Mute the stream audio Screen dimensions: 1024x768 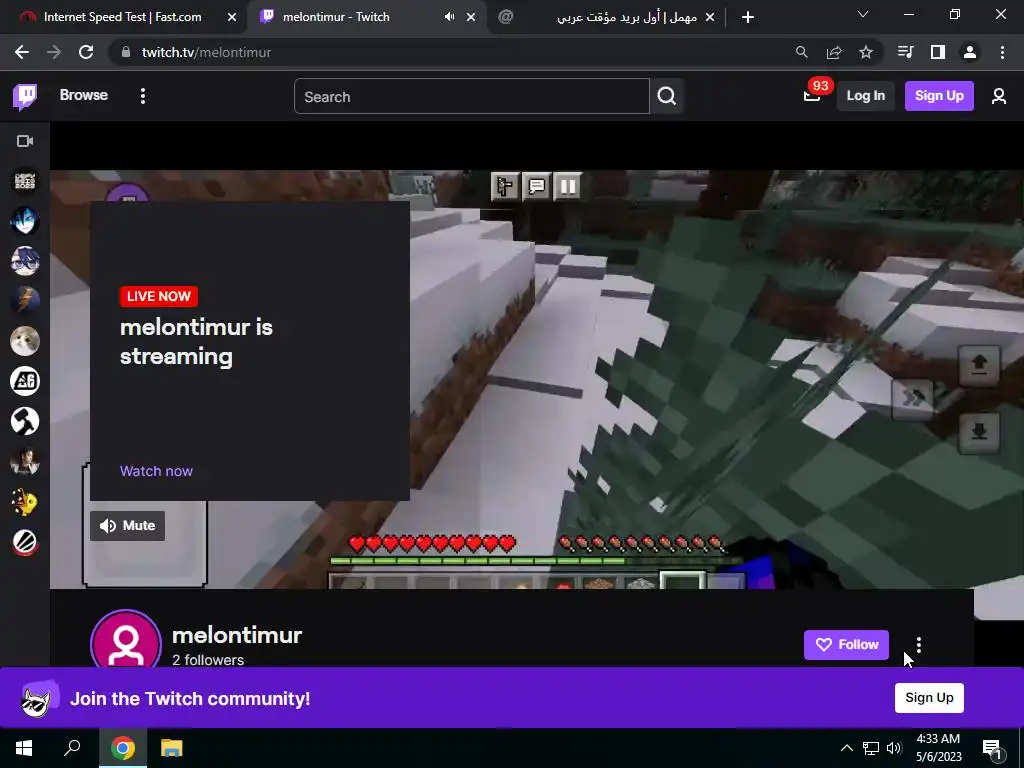coord(127,526)
